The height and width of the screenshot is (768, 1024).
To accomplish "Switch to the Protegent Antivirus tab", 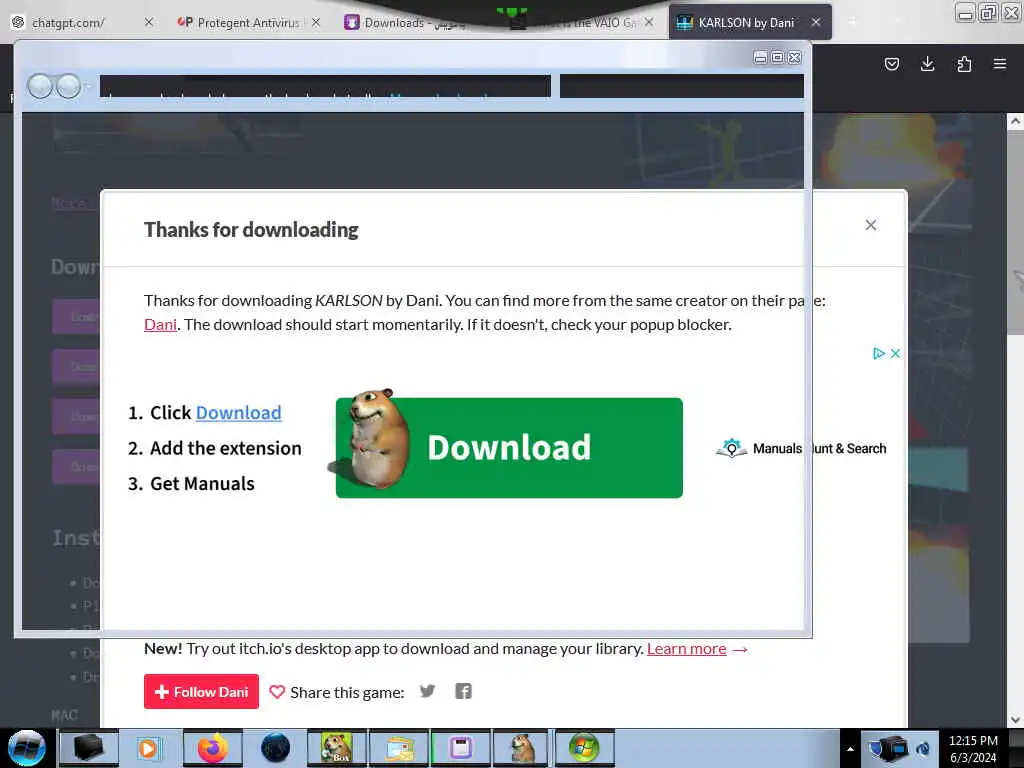I will [x=247, y=22].
